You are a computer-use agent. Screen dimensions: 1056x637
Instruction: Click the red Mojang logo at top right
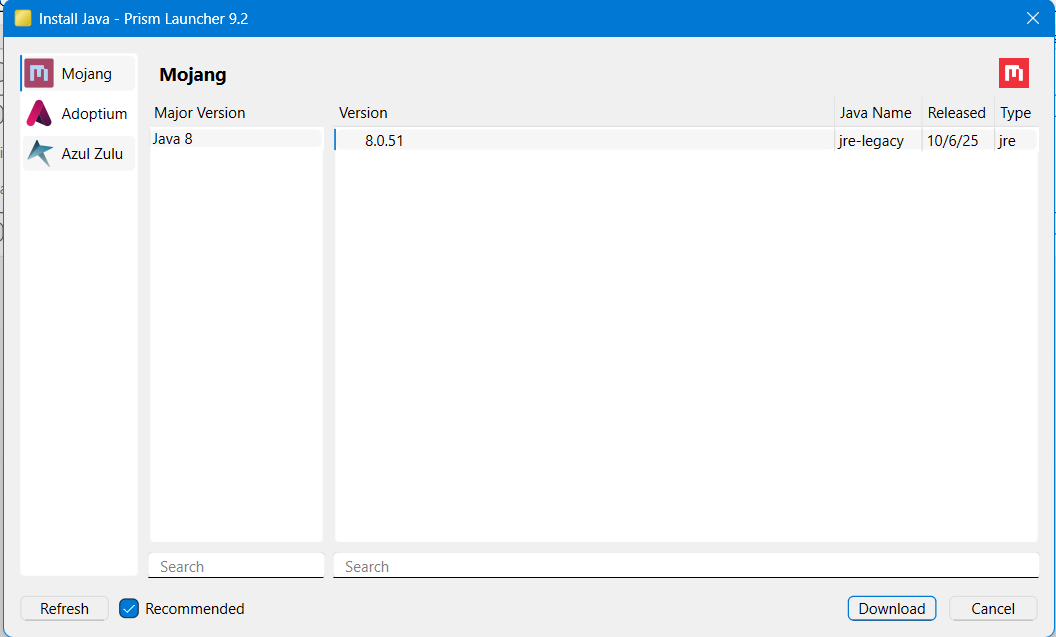tap(1014, 73)
